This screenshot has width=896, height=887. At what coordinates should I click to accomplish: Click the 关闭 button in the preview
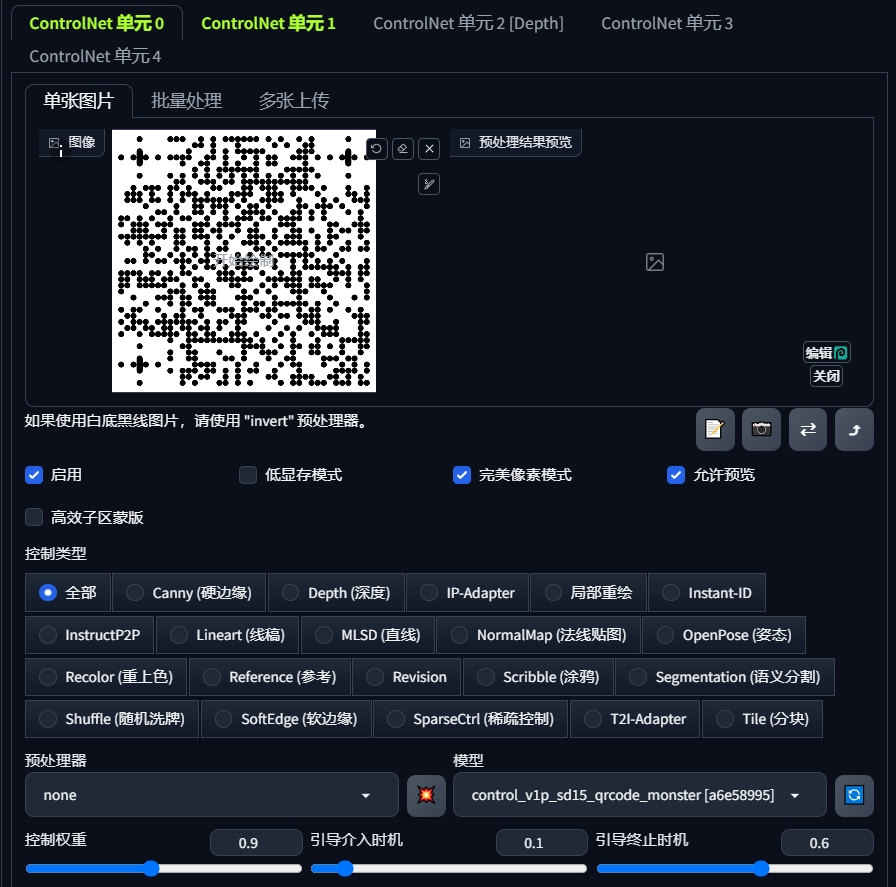pos(826,376)
